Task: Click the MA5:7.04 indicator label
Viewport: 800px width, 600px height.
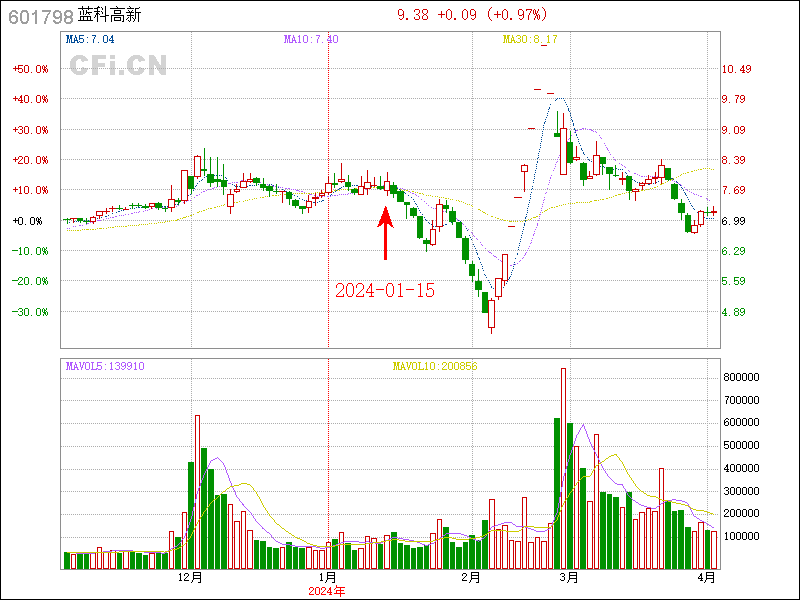Action: [x=91, y=39]
